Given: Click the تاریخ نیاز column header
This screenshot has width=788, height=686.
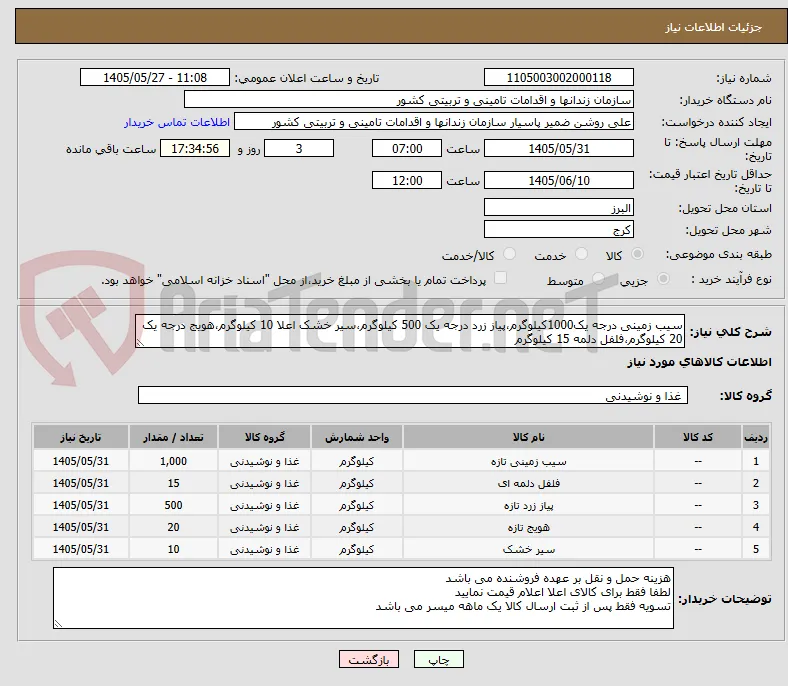Looking at the screenshot, I should point(80,437).
